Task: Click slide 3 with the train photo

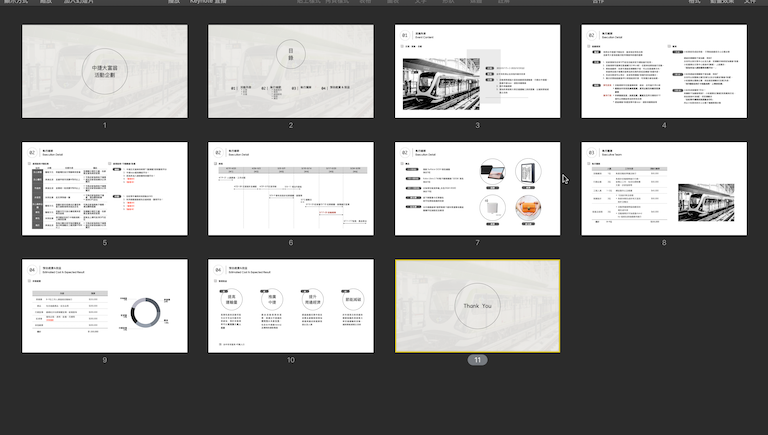Action: [x=477, y=71]
